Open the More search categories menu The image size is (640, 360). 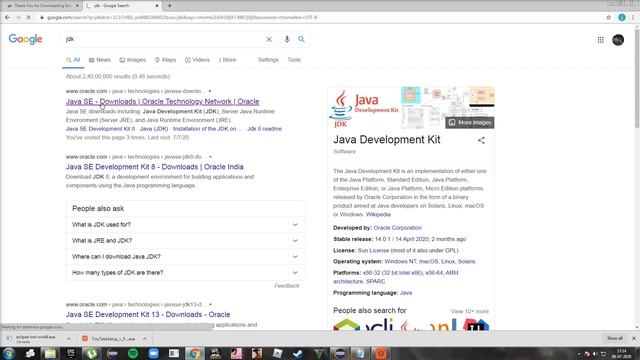point(227,60)
